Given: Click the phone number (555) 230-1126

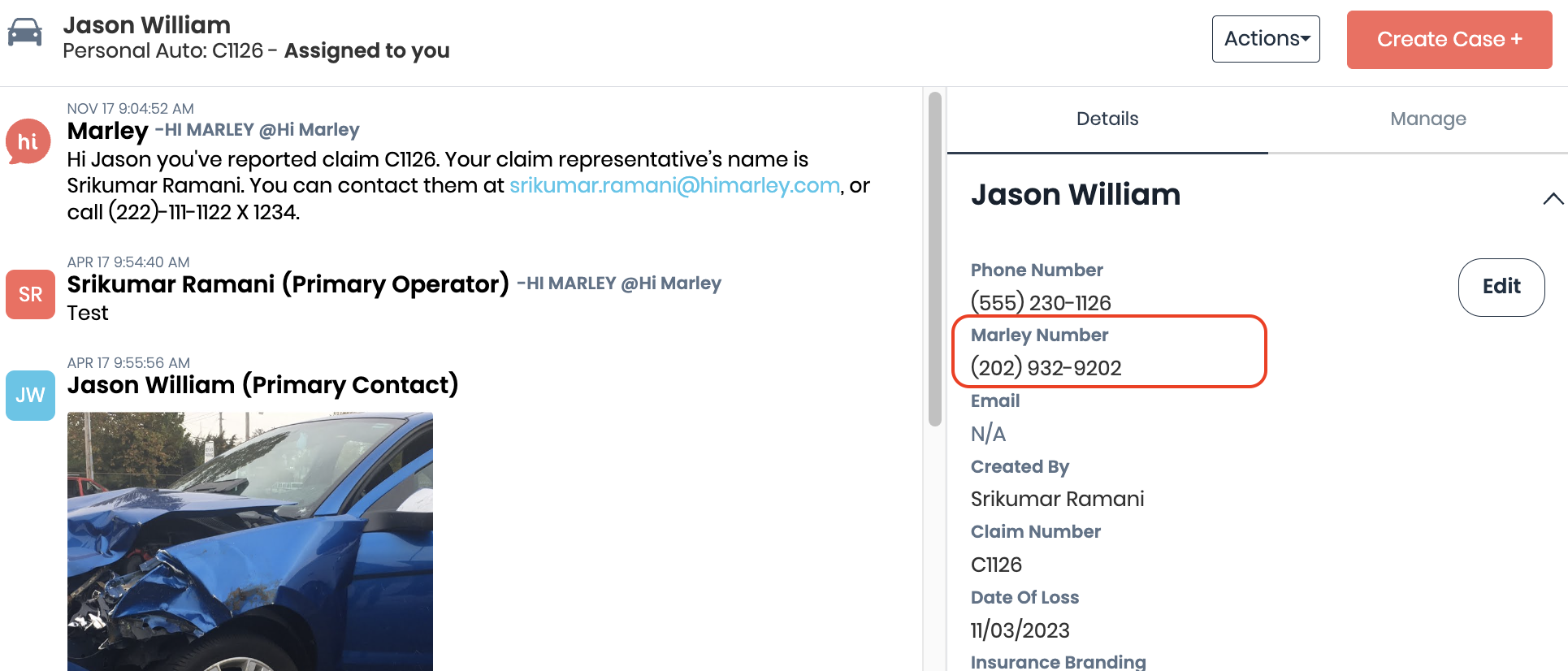Looking at the screenshot, I should (1041, 303).
